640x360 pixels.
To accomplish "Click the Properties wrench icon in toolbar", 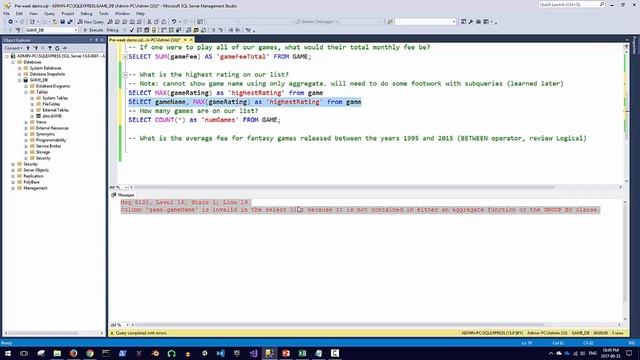I will (471, 22).
